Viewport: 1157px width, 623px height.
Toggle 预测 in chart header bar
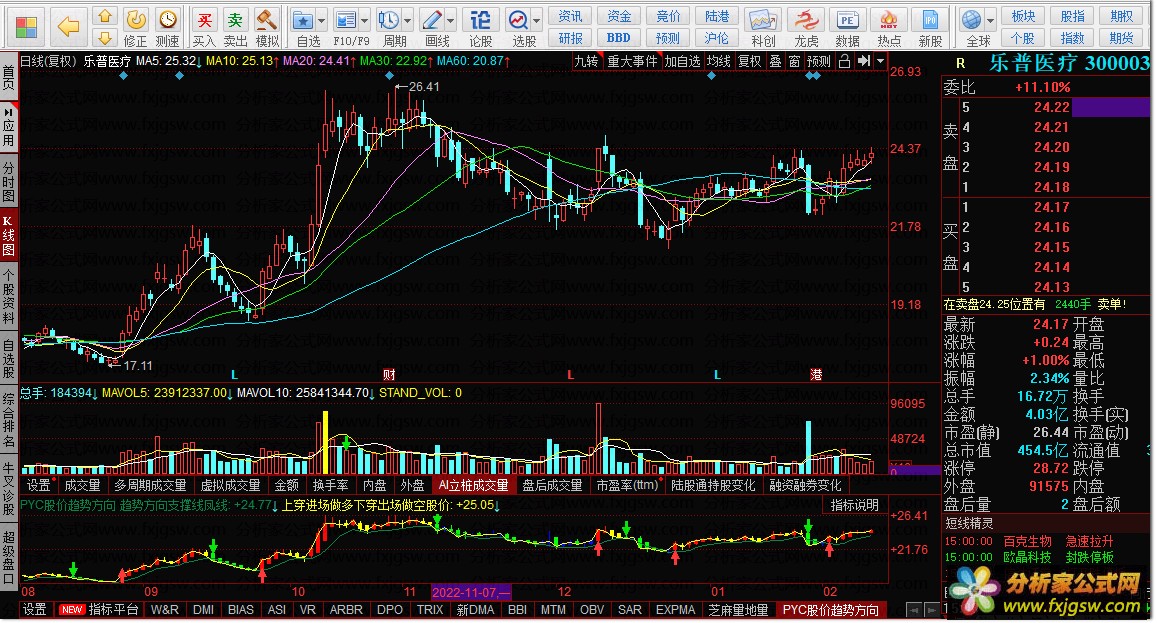pos(819,61)
